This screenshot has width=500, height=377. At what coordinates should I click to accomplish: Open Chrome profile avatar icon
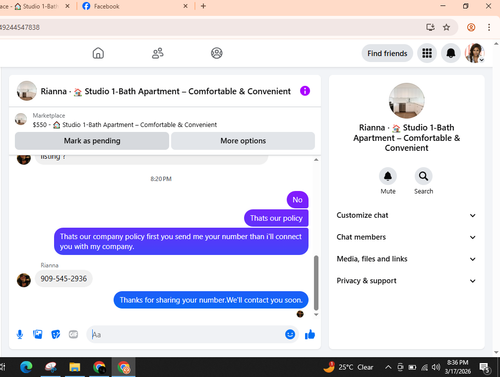click(471, 27)
